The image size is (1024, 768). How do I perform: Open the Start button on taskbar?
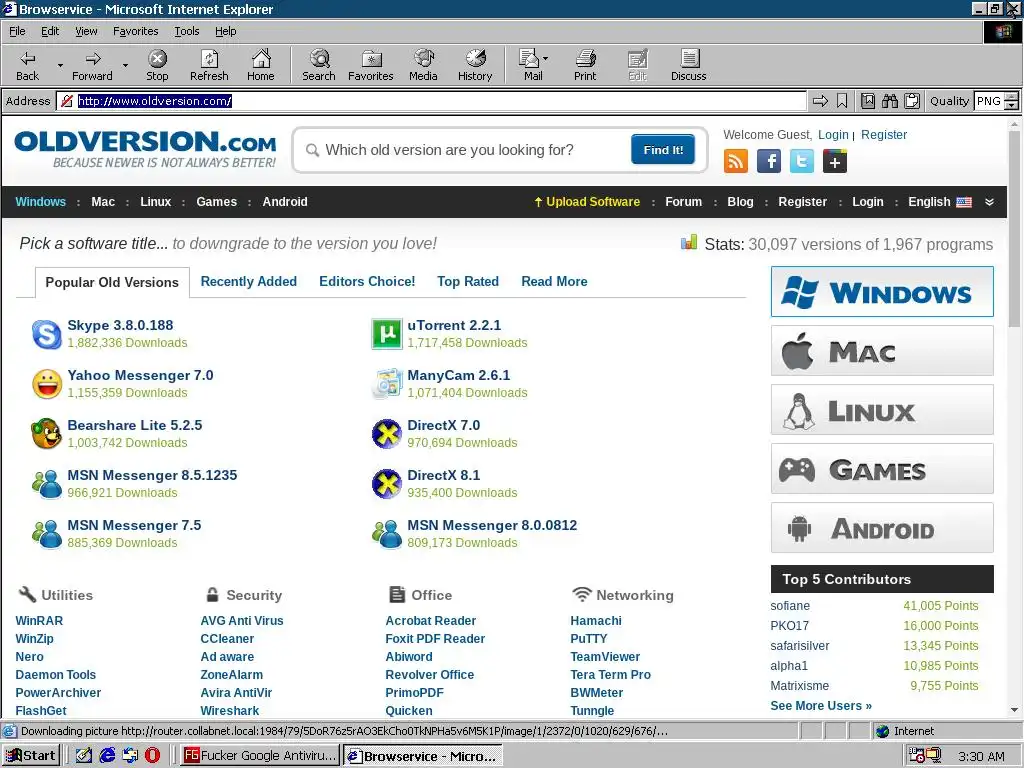point(31,756)
